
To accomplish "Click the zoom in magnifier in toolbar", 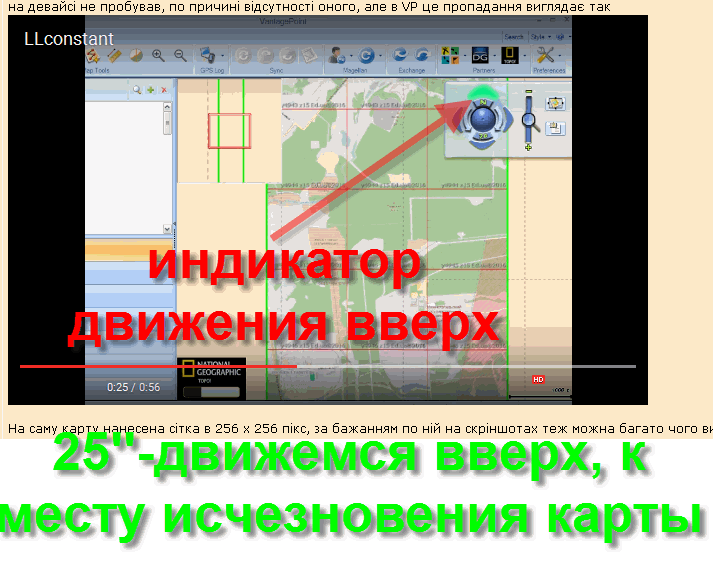I will 159,56.
